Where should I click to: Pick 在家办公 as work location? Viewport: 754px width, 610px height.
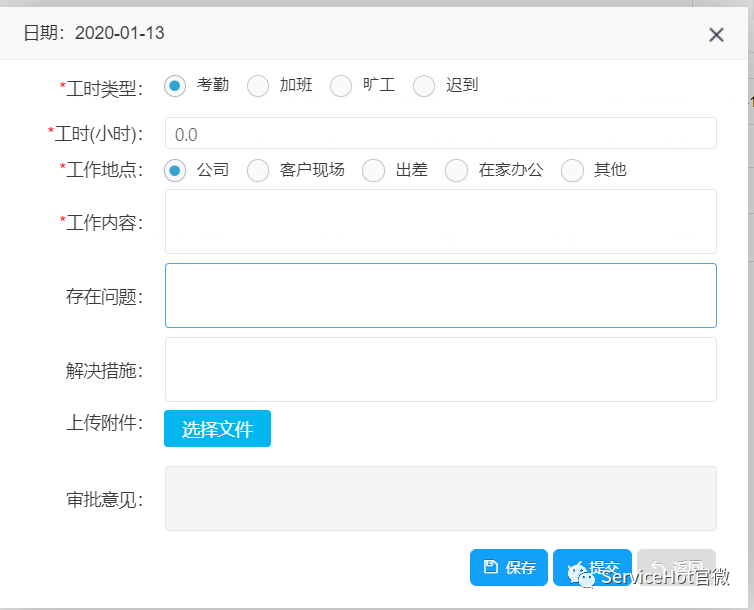click(456, 170)
